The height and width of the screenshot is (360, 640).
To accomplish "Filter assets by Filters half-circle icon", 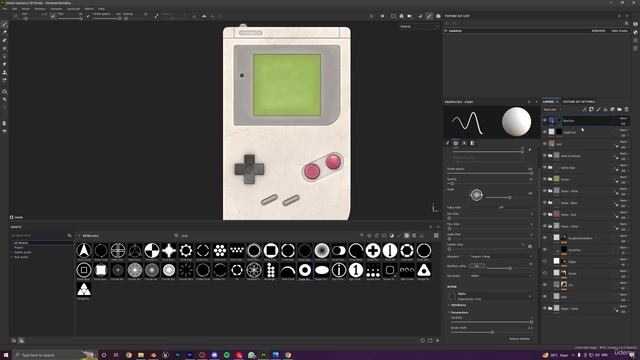I will [x=392, y=236].
